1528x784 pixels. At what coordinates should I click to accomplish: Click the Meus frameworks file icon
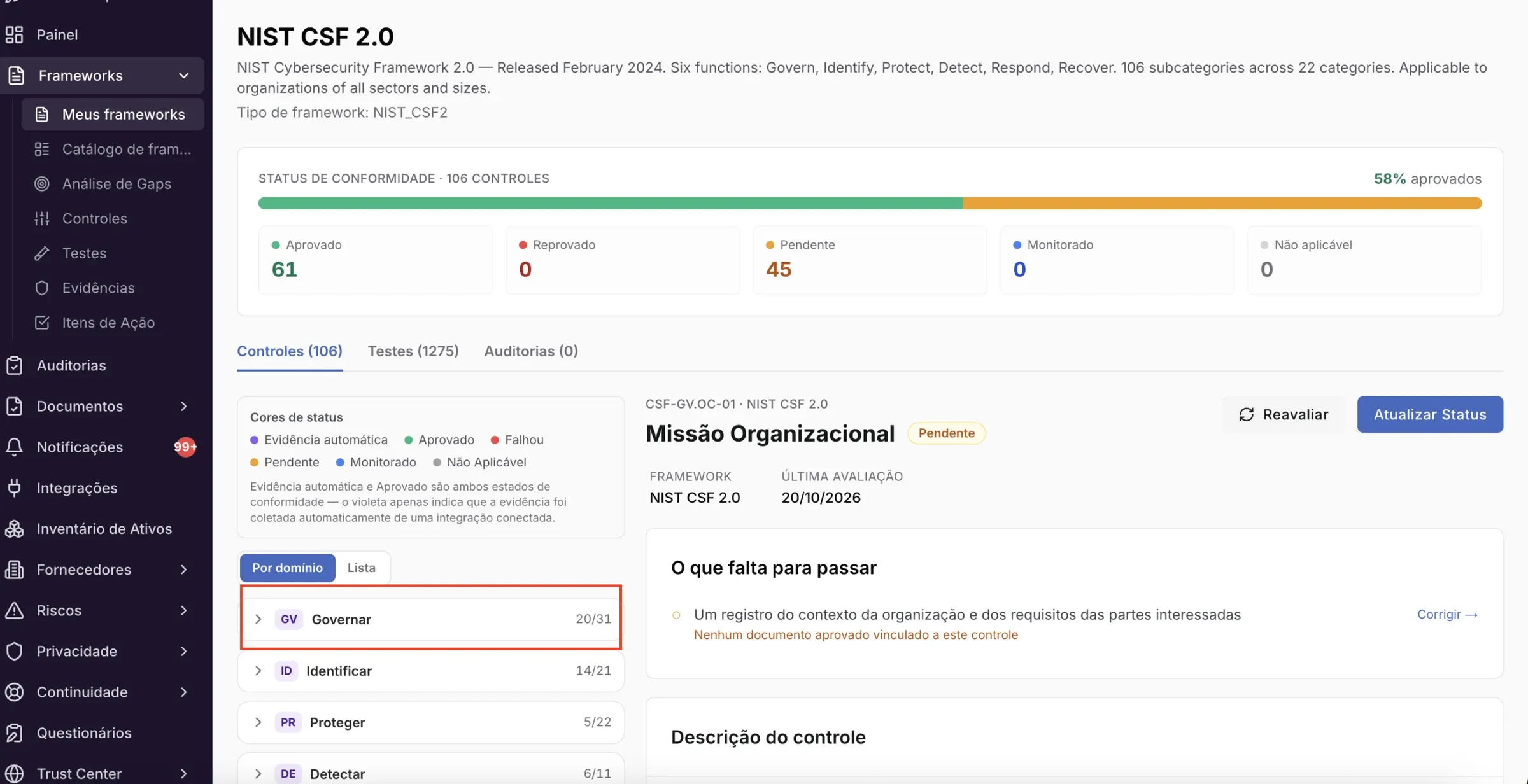[42, 114]
